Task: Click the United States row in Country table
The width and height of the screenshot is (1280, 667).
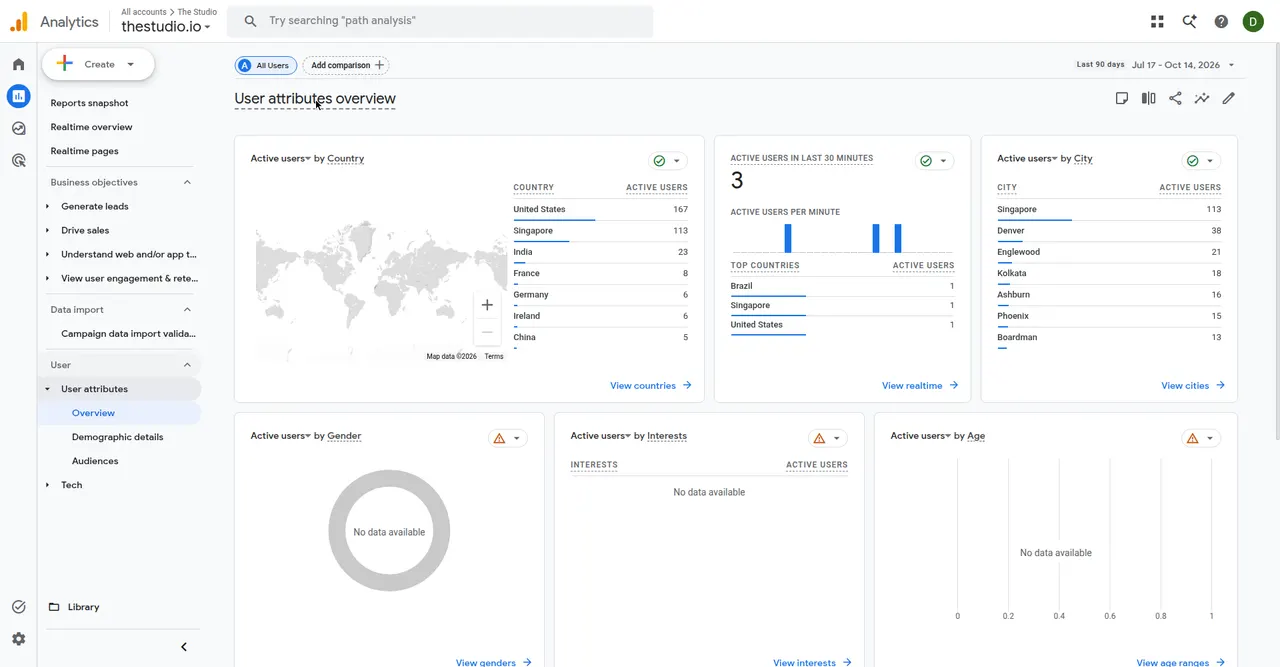Action: (600, 210)
